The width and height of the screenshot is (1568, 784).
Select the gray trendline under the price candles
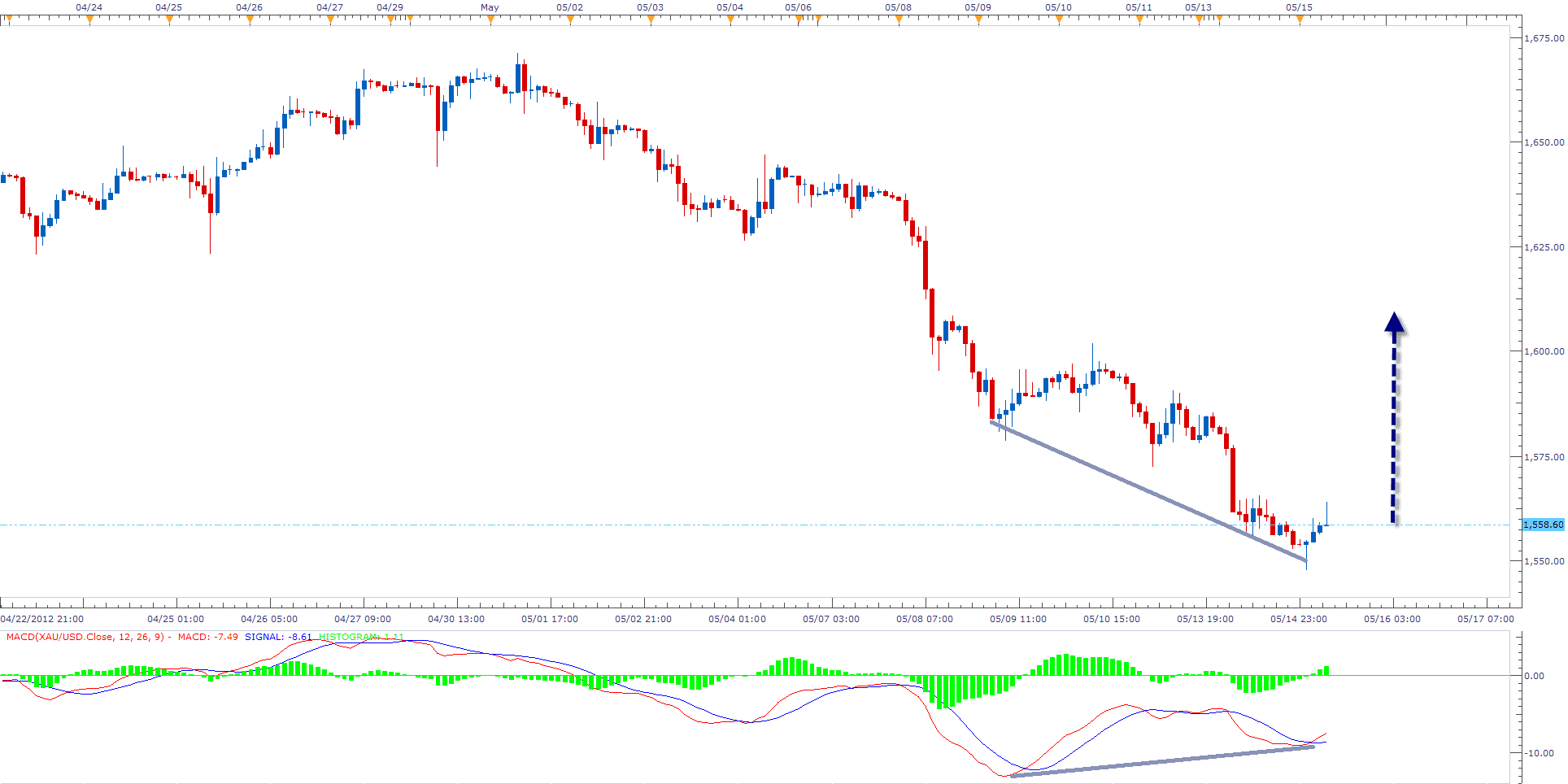point(1147,490)
